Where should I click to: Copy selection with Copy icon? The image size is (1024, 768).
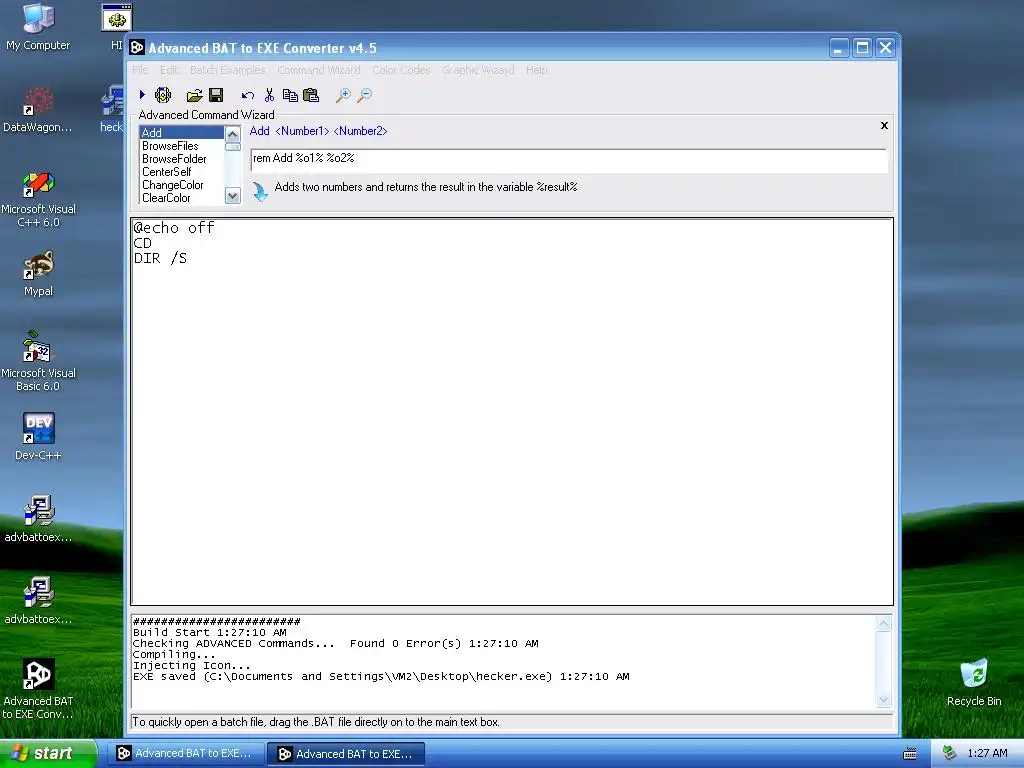tap(290, 95)
